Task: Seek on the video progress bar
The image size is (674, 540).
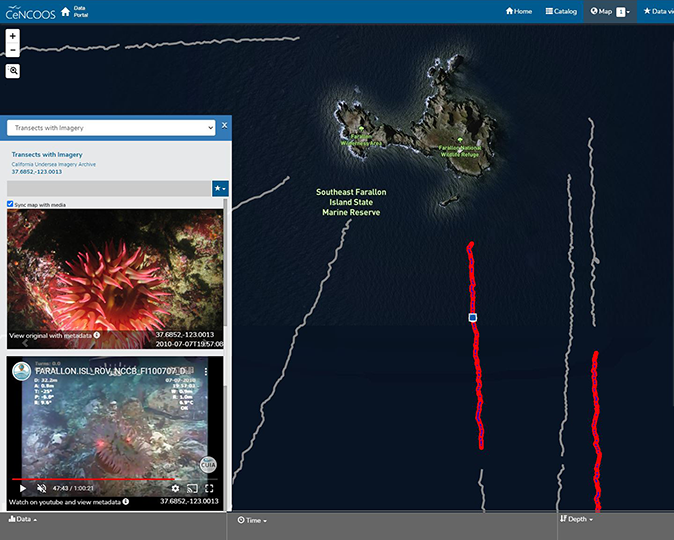Action: (114, 479)
